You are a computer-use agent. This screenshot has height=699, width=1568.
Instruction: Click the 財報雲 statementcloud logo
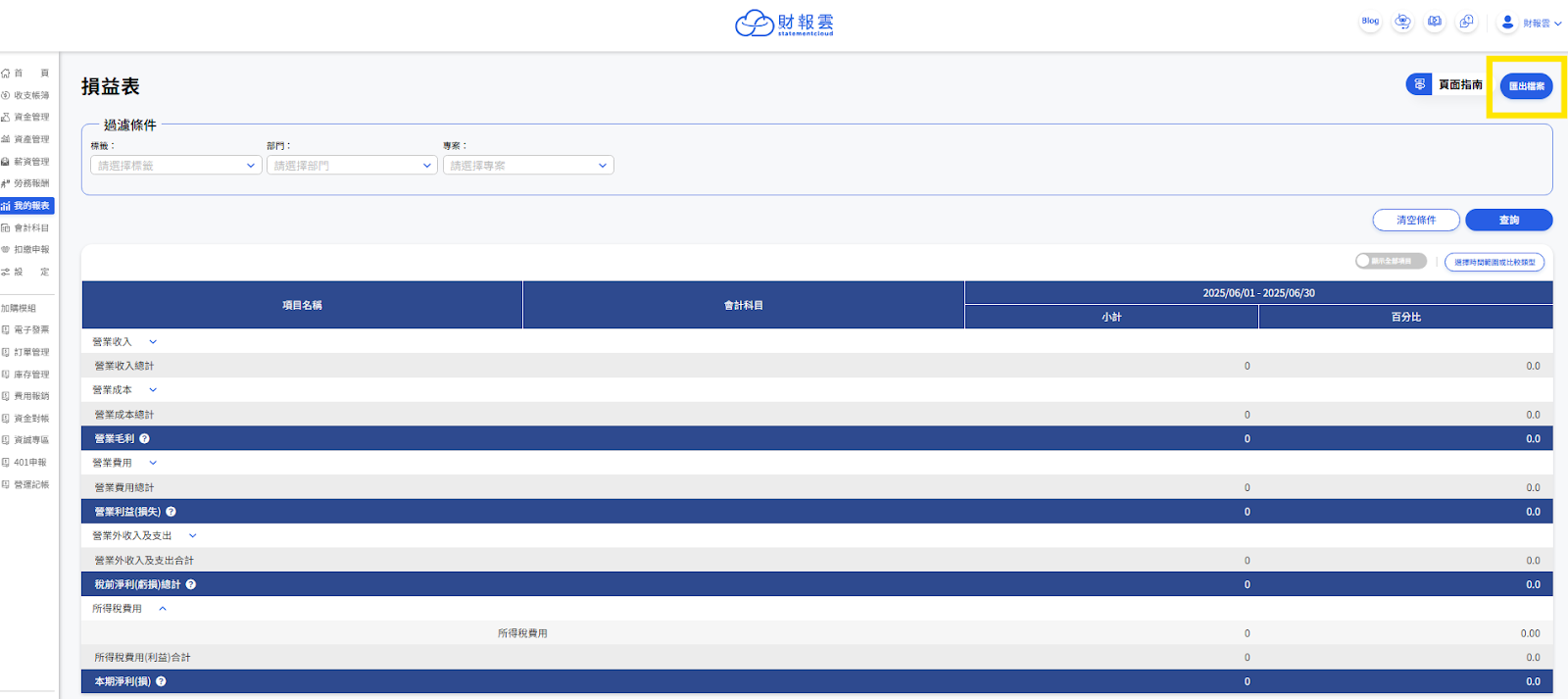point(784,23)
